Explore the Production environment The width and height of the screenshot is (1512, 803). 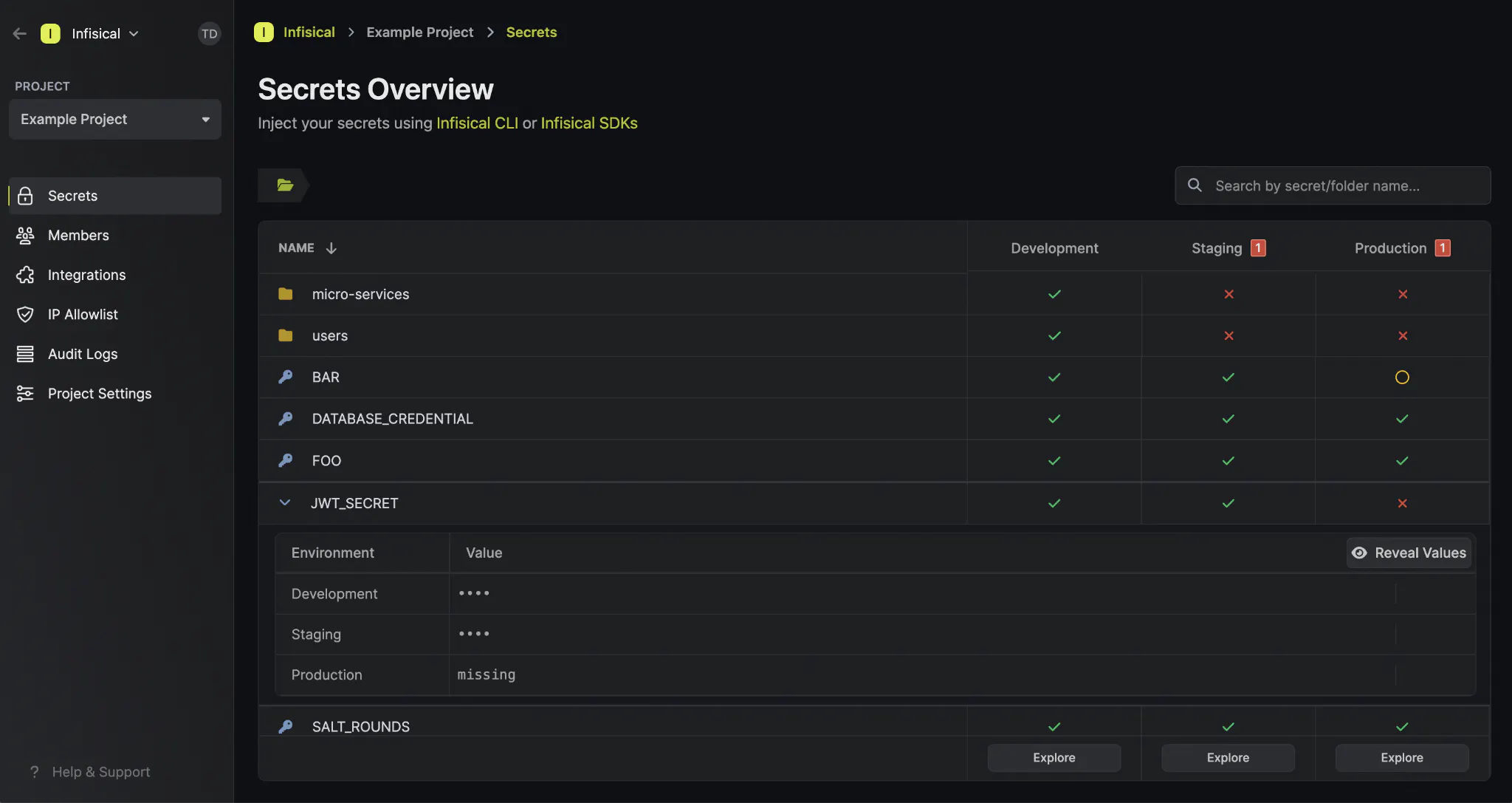1401,757
